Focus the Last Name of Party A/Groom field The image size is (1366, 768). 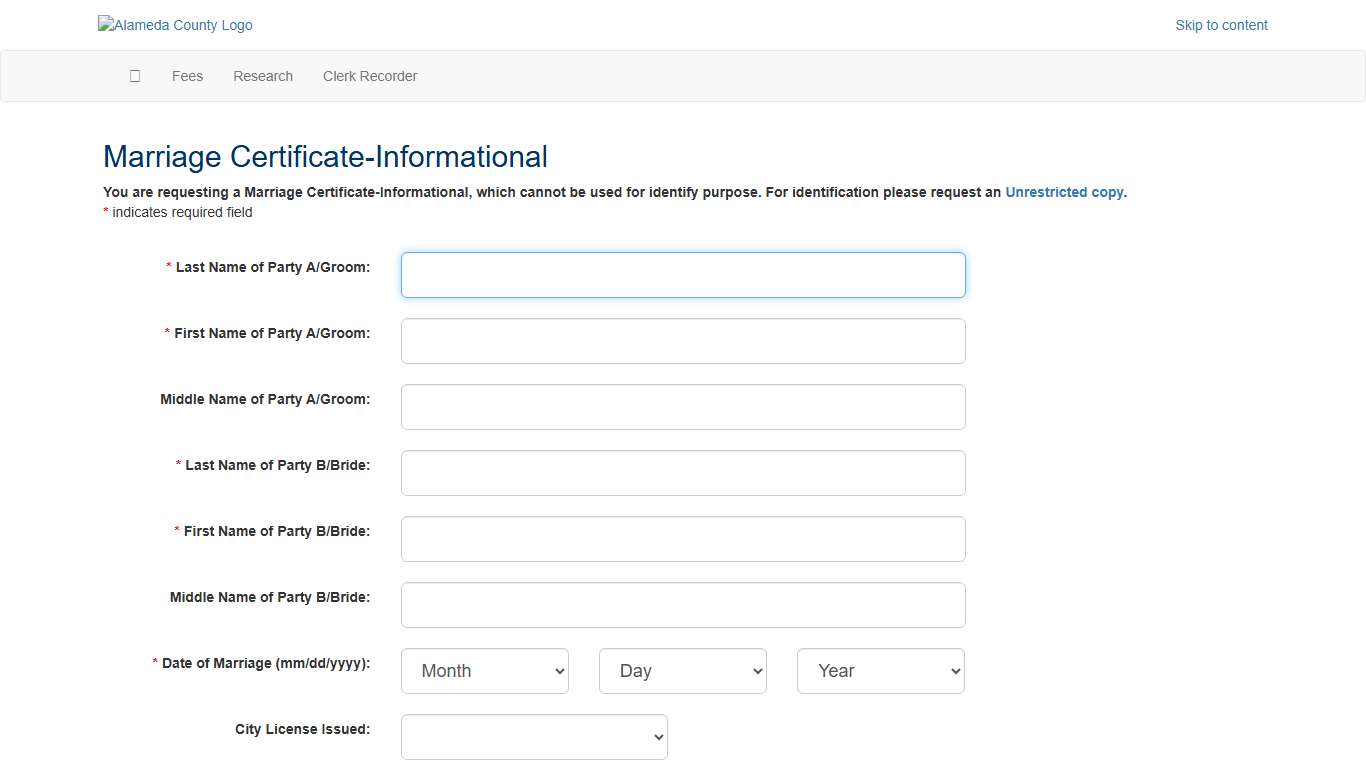tap(683, 275)
